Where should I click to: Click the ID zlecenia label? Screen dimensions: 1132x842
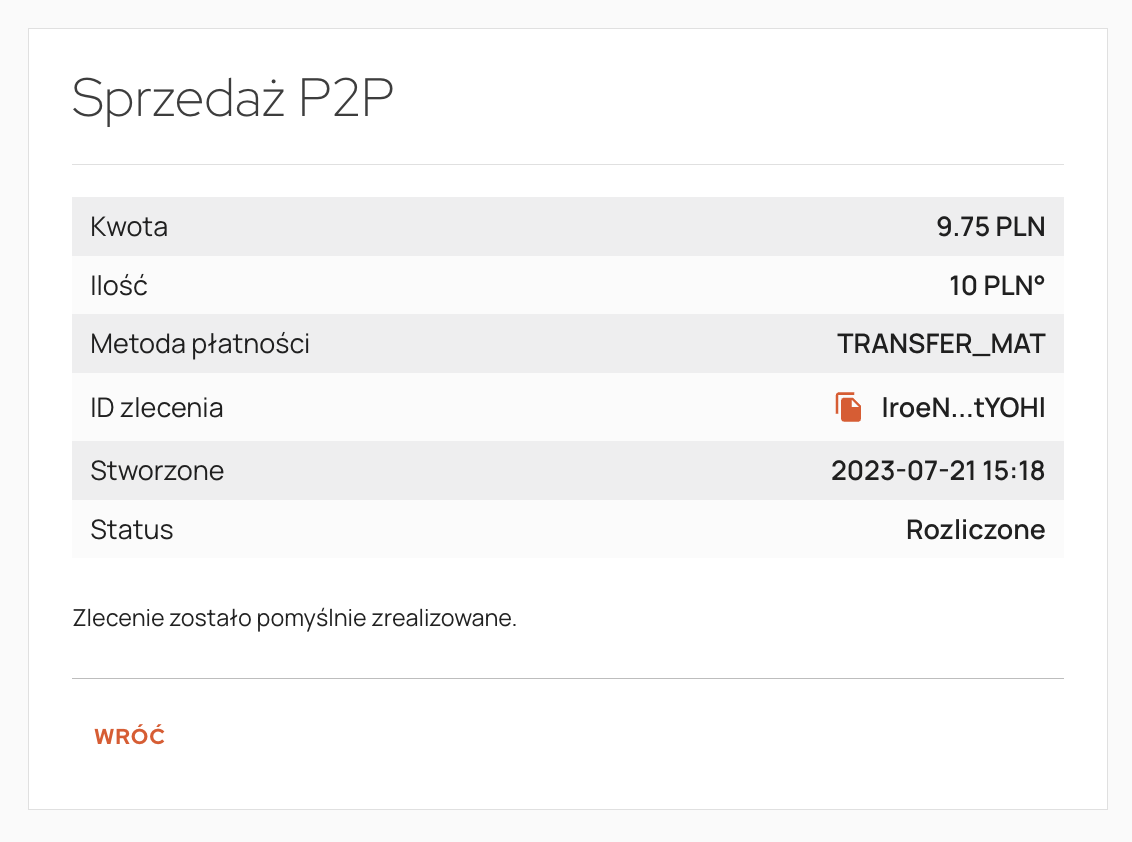[156, 408]
